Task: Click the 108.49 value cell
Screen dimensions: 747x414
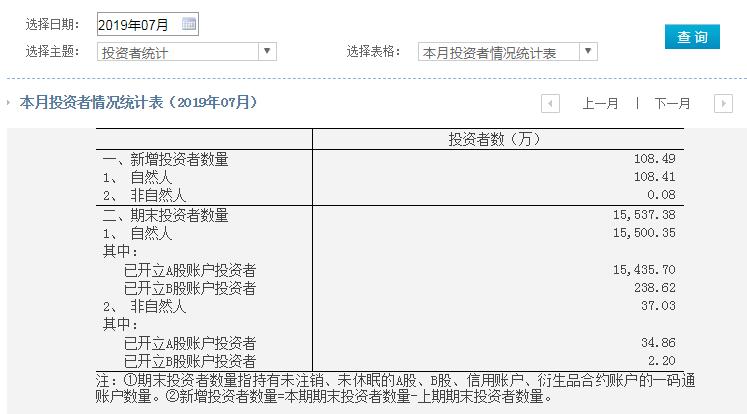Action: point(655,158)
